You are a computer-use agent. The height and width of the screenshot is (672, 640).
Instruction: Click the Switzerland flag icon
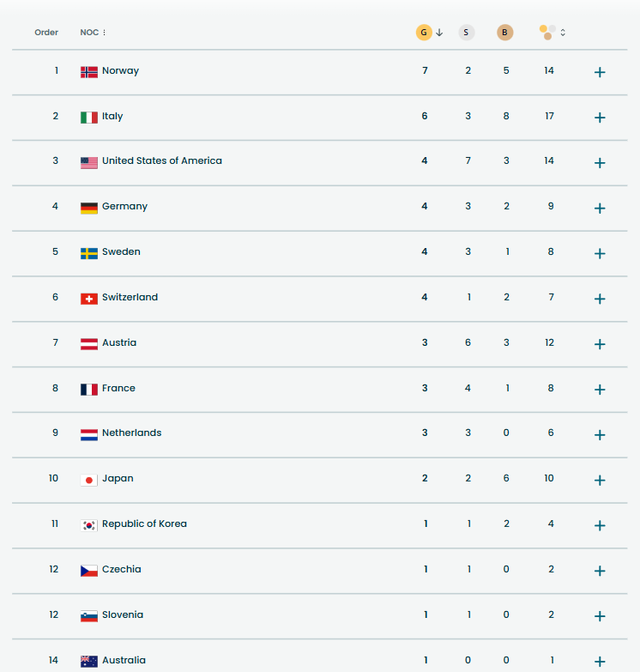(89, 298)
